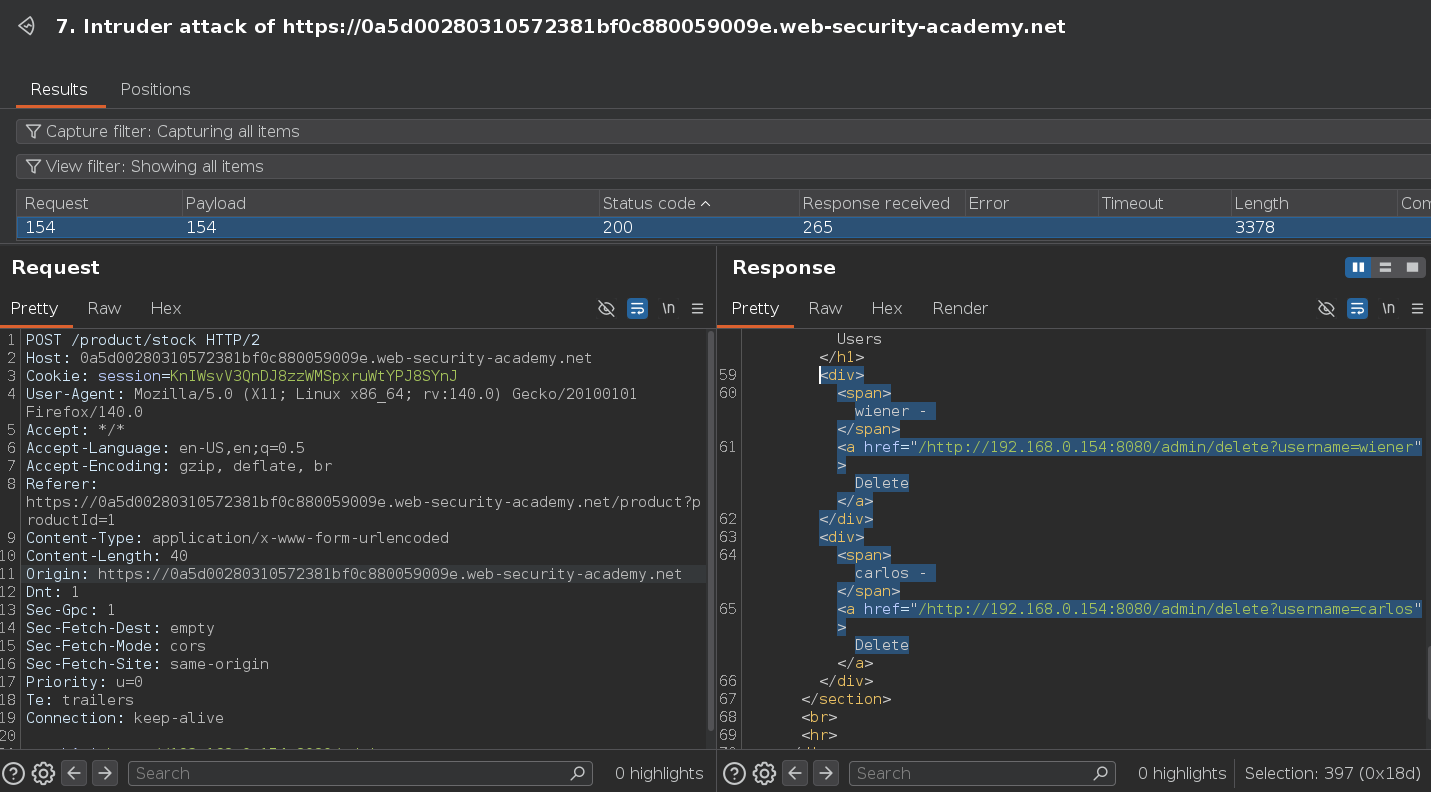Open Request search settings gear
1431x792 pixels.
pos(43,773)
